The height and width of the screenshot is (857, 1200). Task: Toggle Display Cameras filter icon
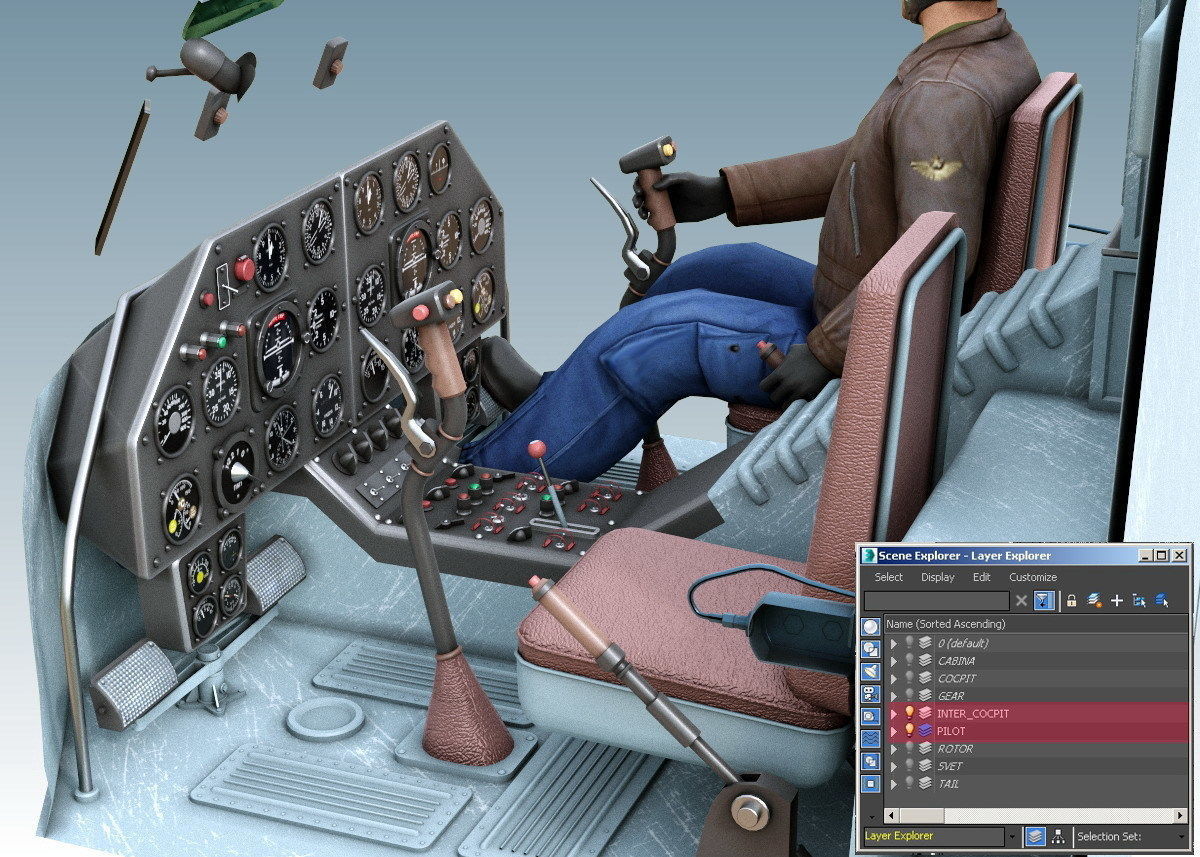(870, 693)
